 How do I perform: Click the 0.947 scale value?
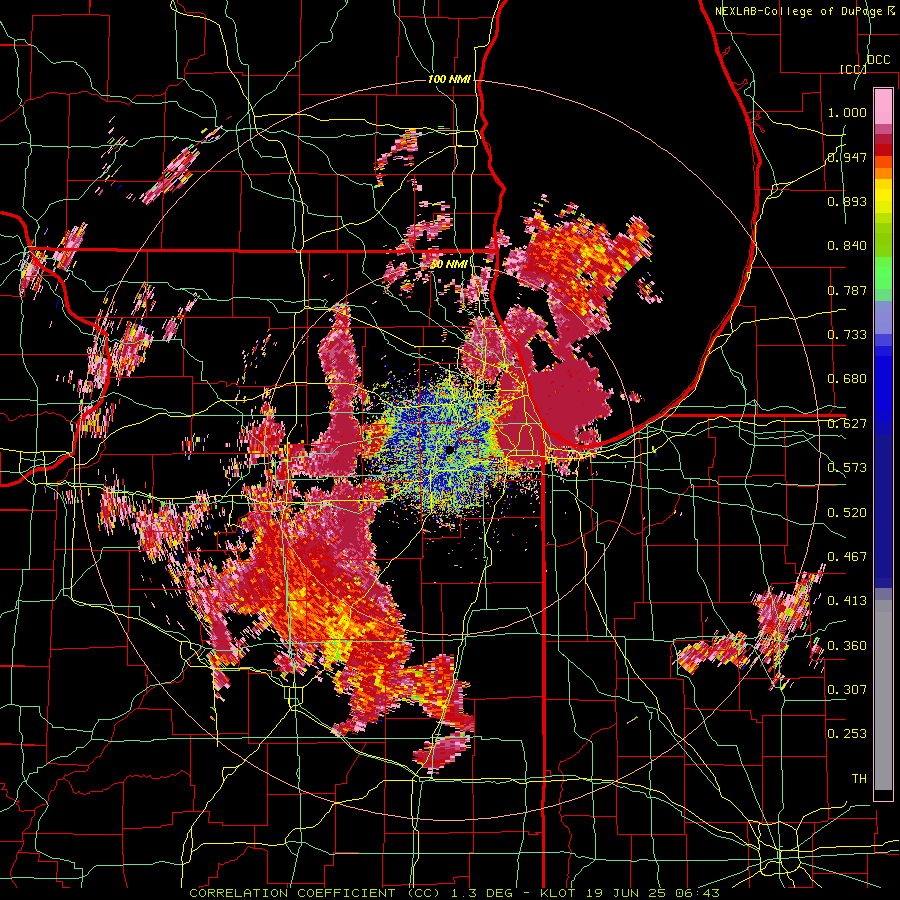pos(847,157)
